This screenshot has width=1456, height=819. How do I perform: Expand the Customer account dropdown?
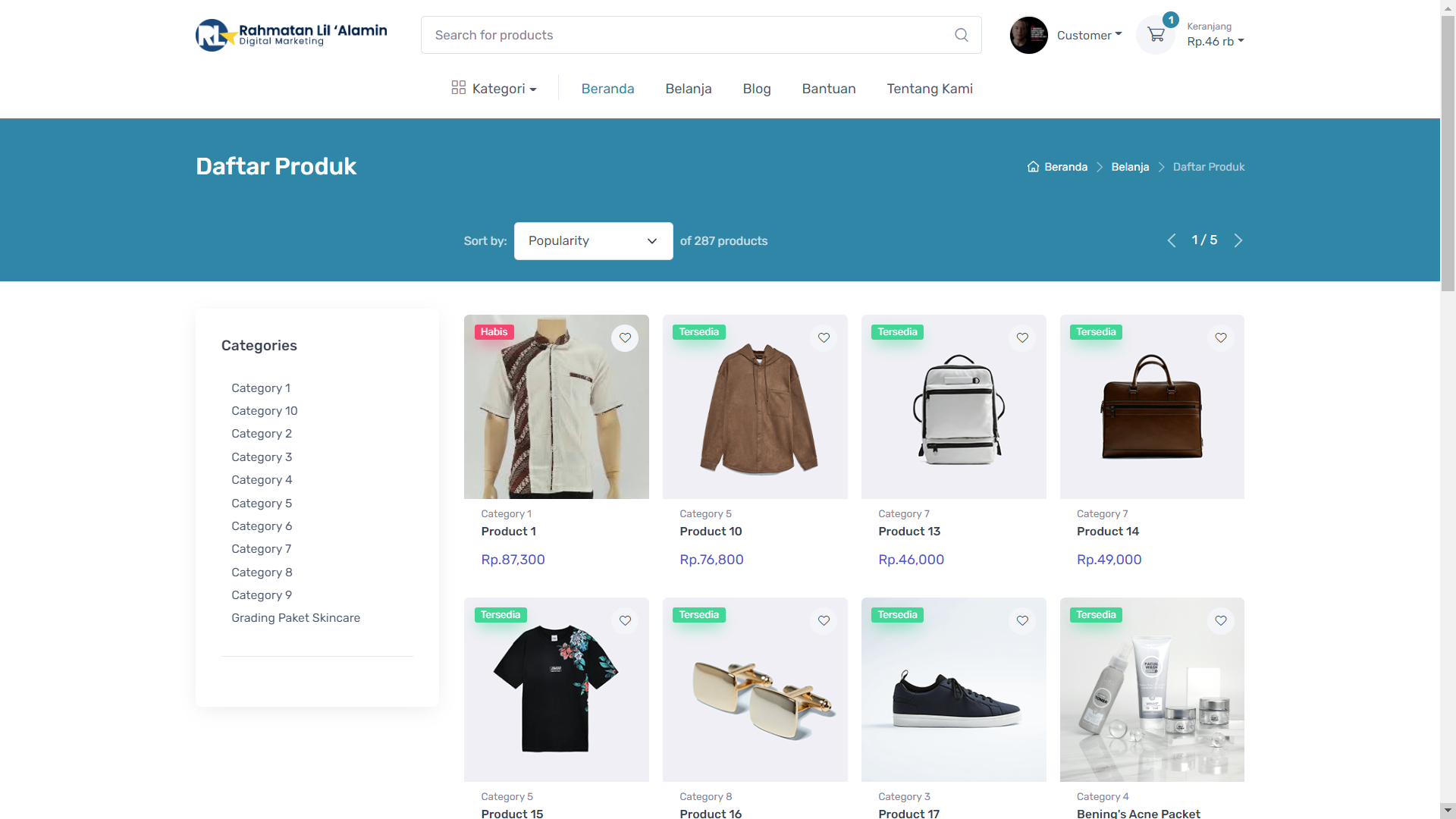tap(1089, 35)
